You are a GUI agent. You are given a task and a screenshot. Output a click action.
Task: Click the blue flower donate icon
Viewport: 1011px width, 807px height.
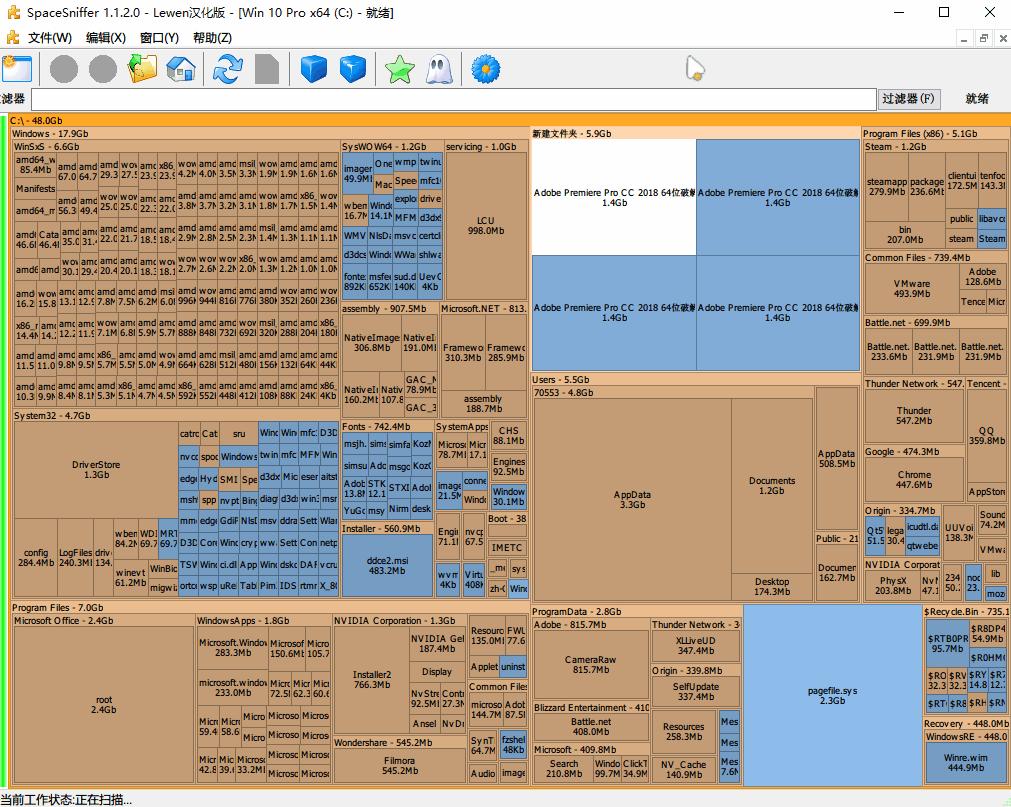tap(485, 69)
